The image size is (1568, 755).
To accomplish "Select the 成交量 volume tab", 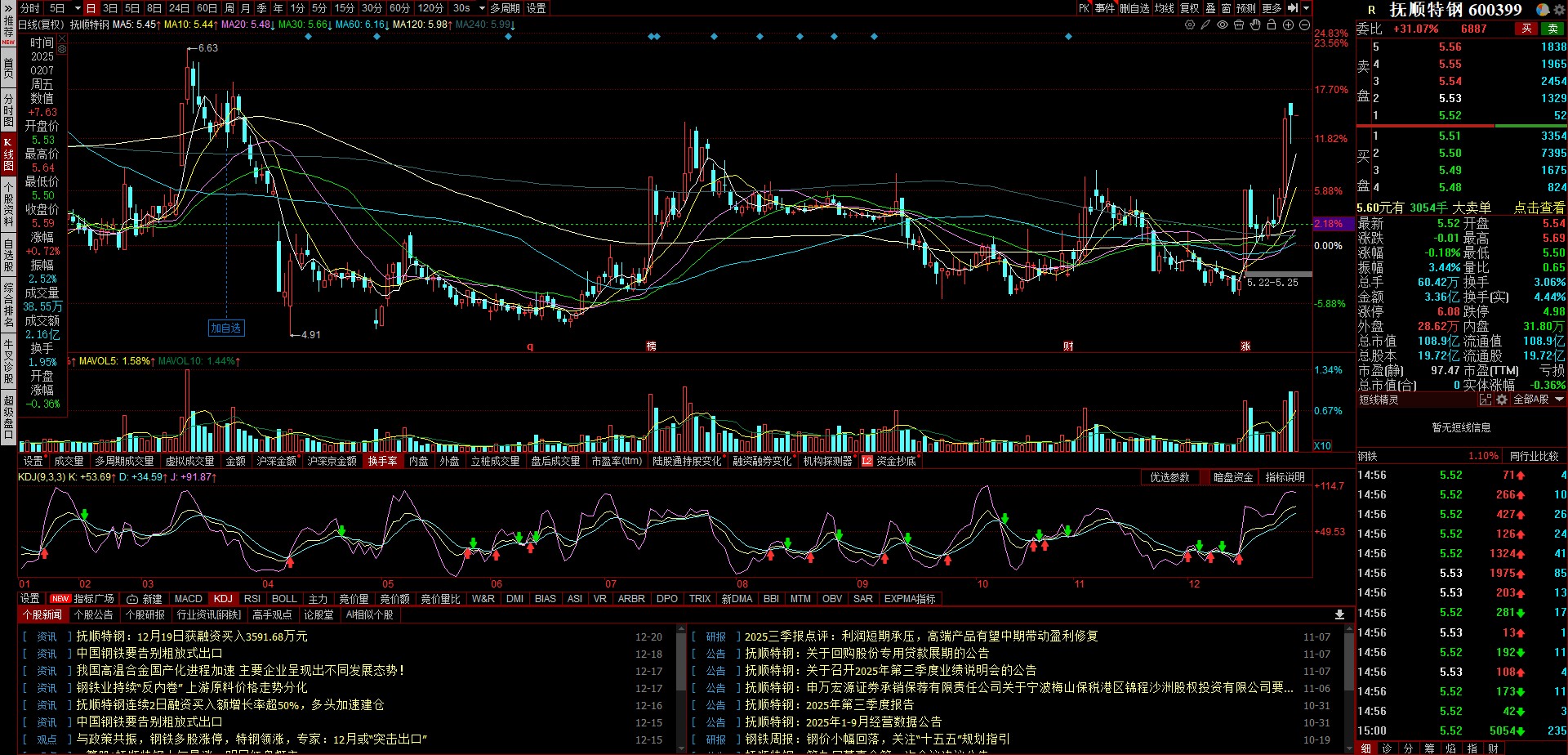I will click(x=69, y=462).
